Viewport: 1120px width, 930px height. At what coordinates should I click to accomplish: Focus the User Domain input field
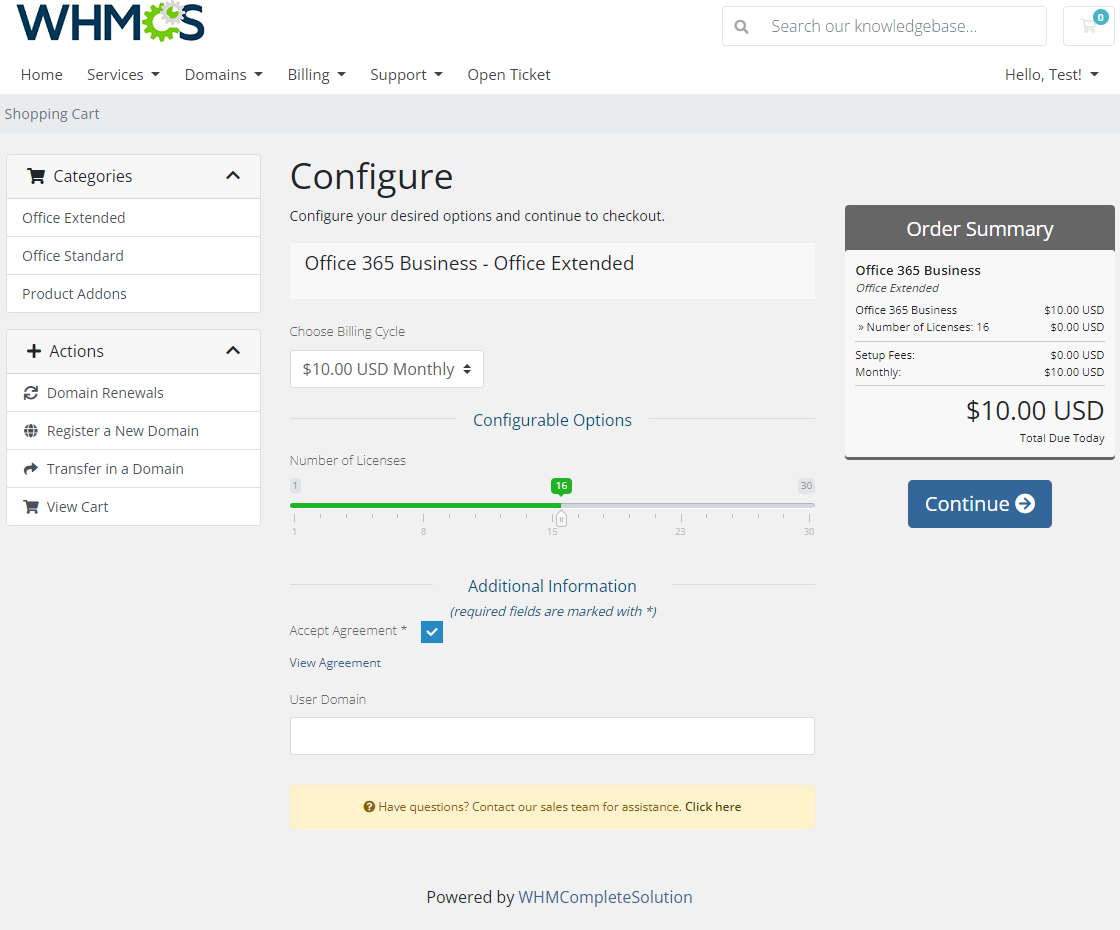pyautogui.click(x=552, y=736)
